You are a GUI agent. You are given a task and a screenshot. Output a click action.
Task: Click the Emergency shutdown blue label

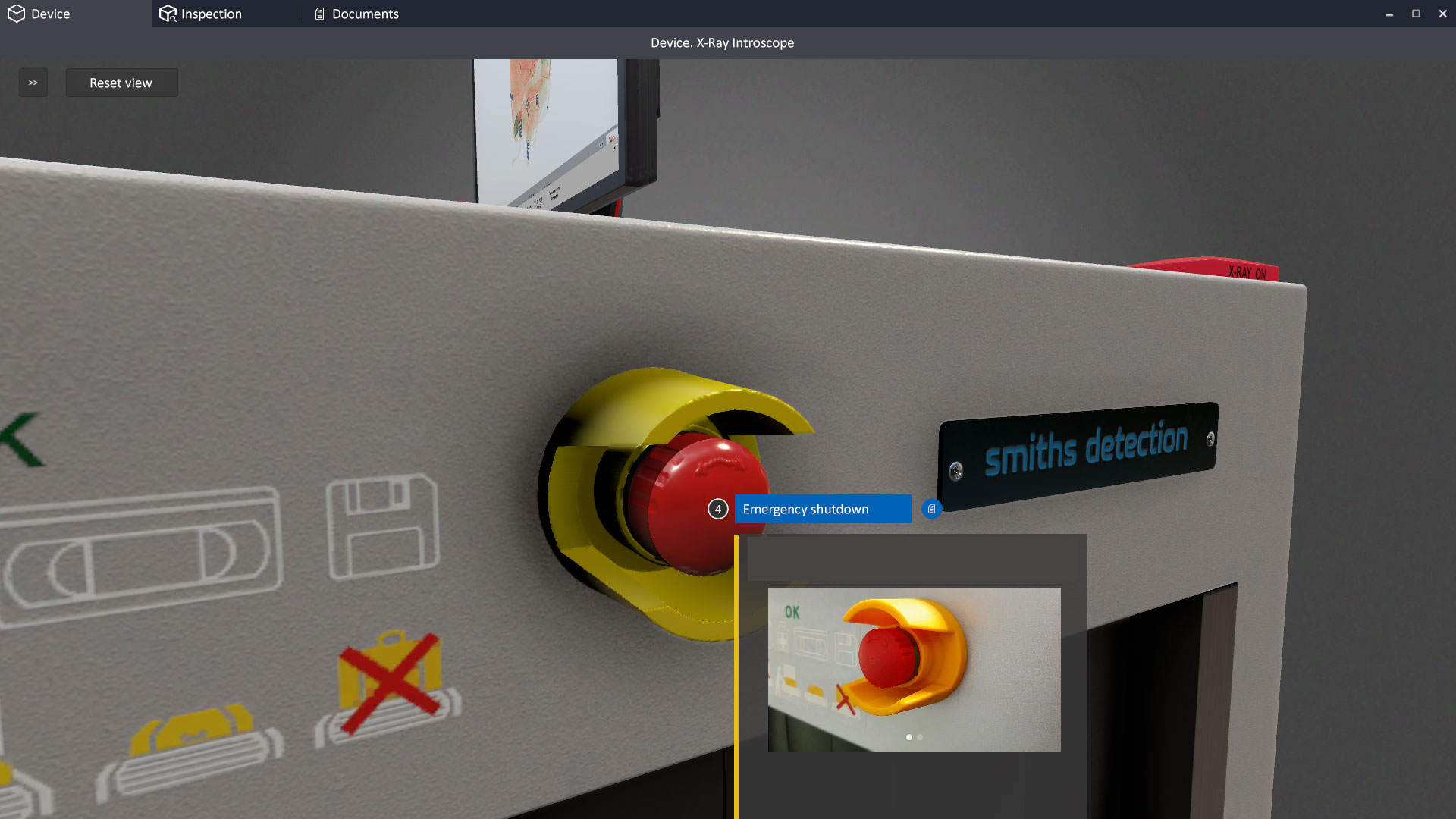(x=822, y=509)
